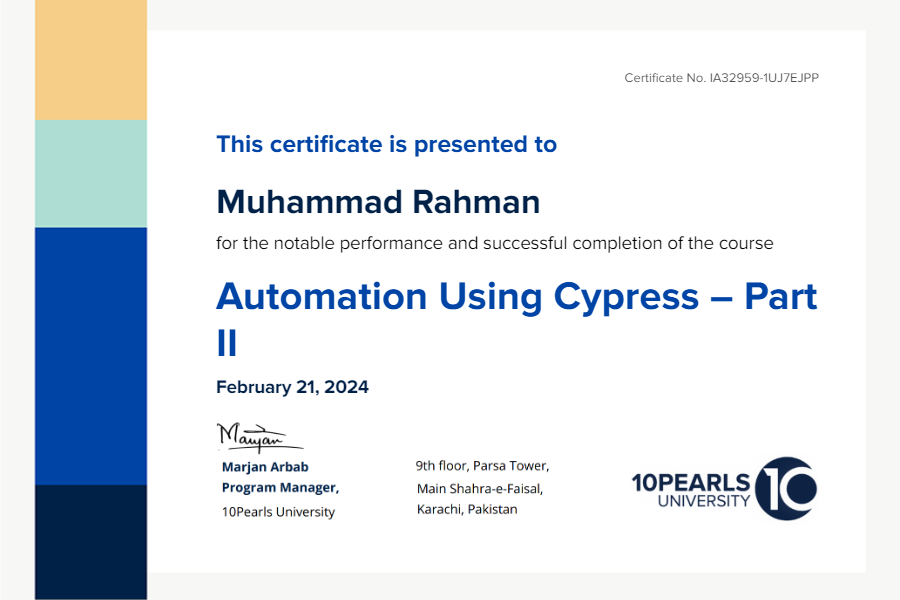Select the recipient name Muhammad Rahman
Screen dimensions: 900x600
click(x=378, y=202)
